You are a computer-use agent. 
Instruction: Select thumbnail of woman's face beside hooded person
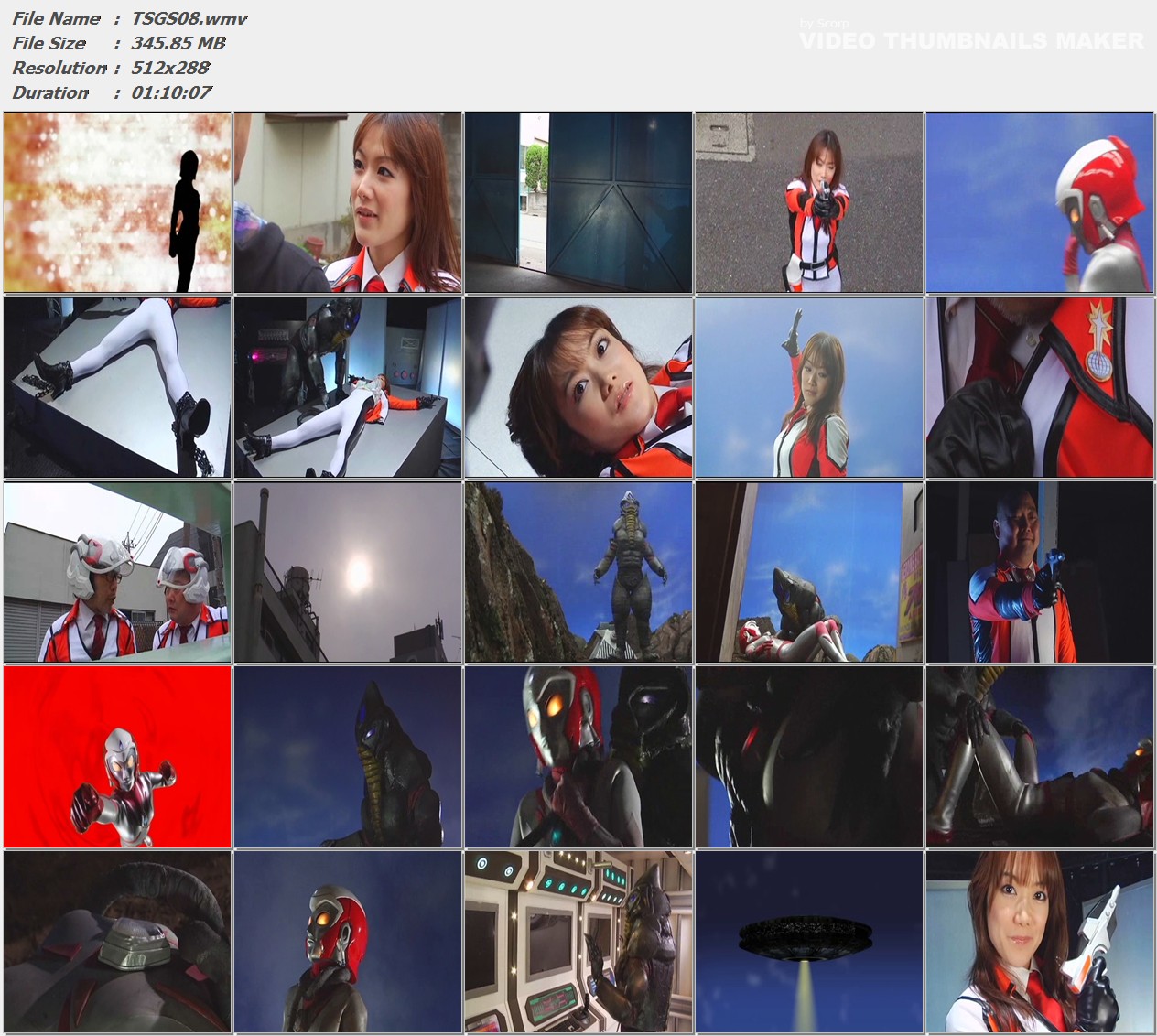point(348,202)
